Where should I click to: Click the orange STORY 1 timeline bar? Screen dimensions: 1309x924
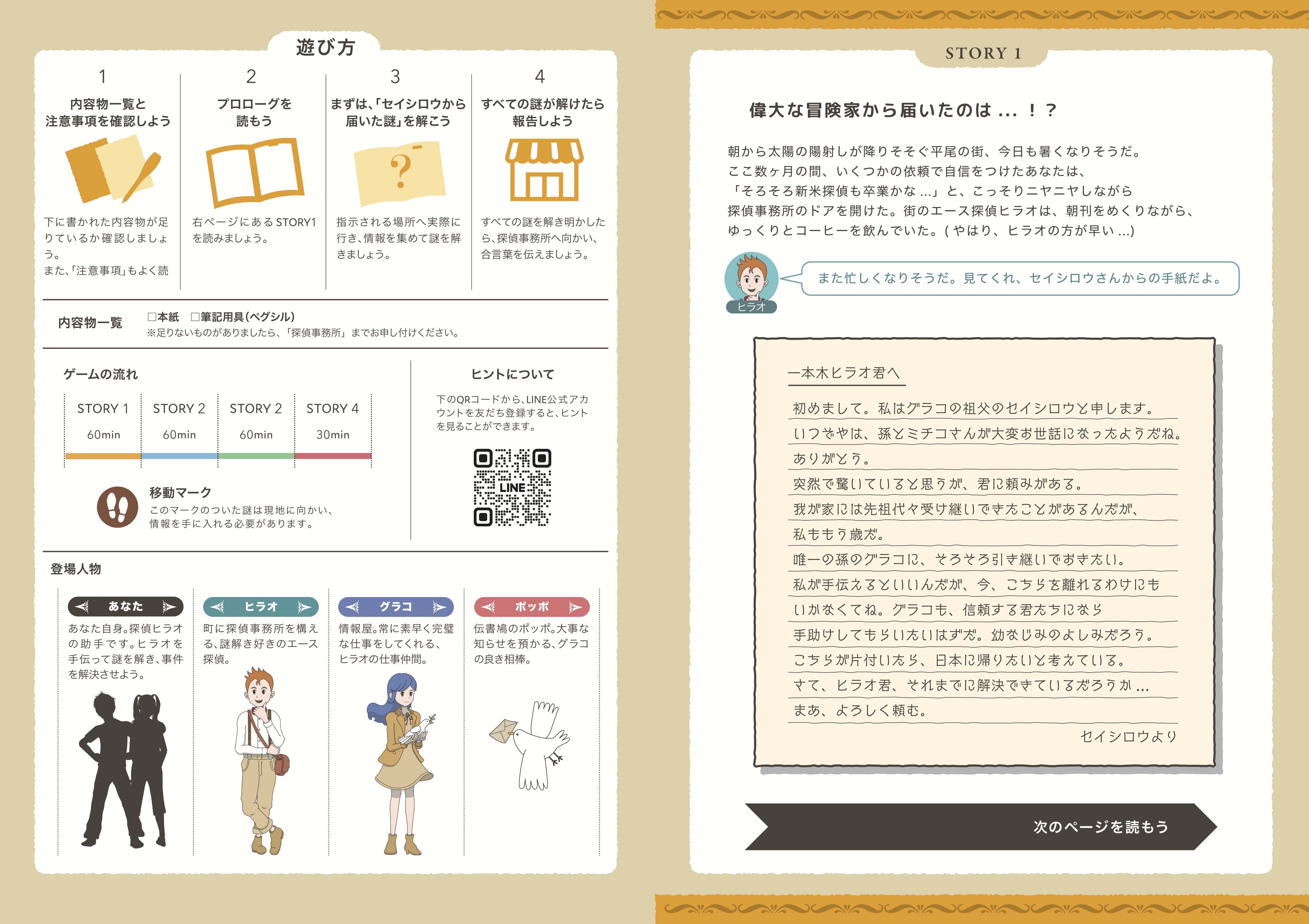click(103, 456)
